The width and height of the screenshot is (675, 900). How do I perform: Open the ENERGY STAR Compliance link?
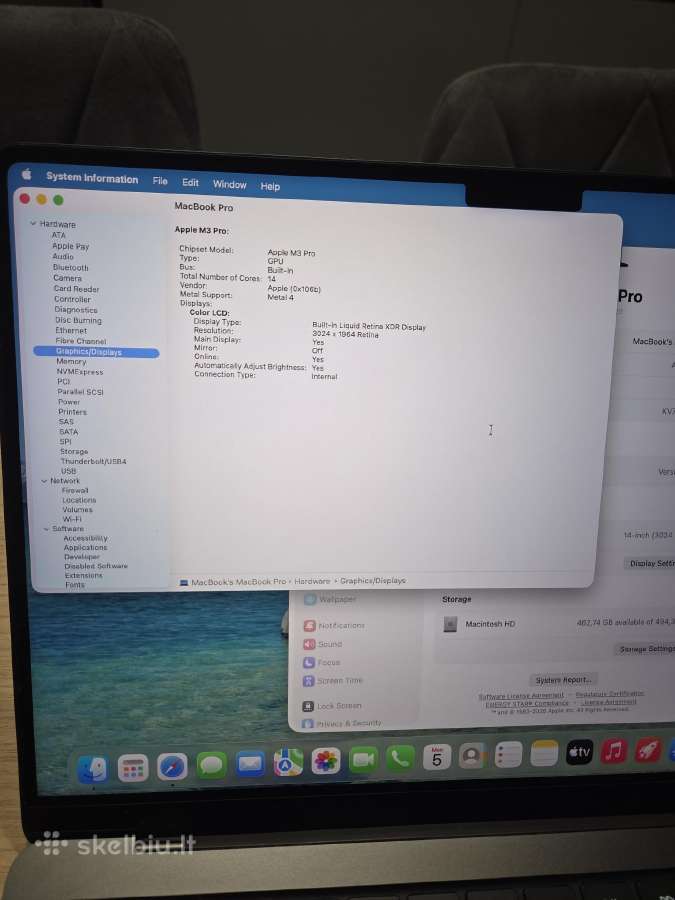[527, 704]
